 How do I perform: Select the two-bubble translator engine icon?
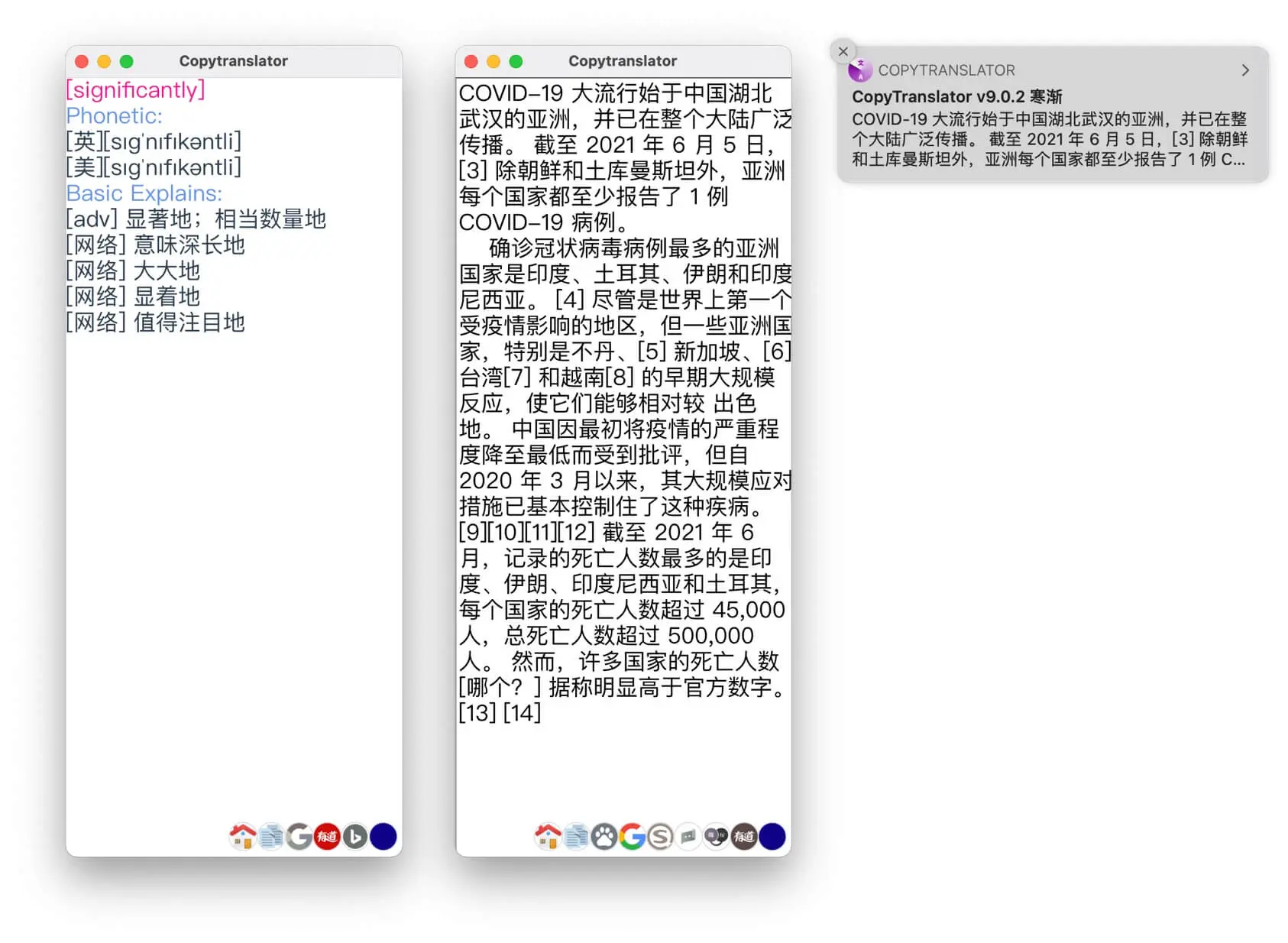click(x=717, y=836)
